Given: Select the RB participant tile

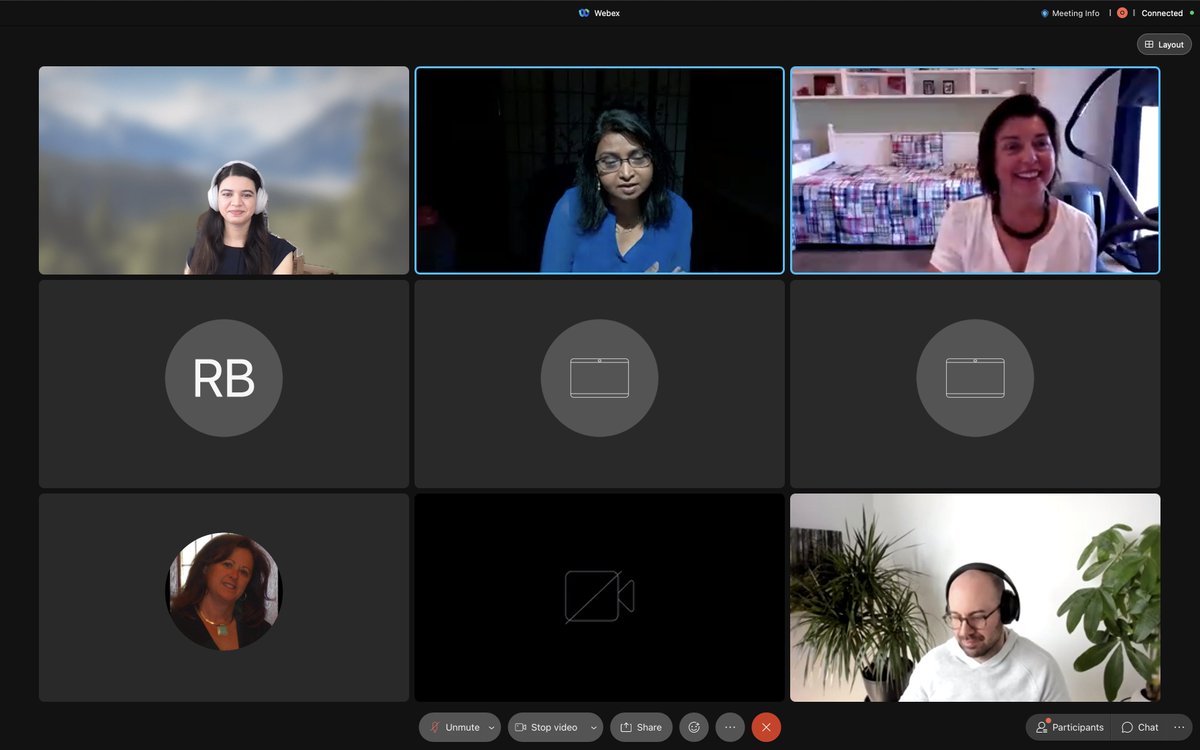Looking at the screenshot, I should pyautogui.click(x=224, y=384).
